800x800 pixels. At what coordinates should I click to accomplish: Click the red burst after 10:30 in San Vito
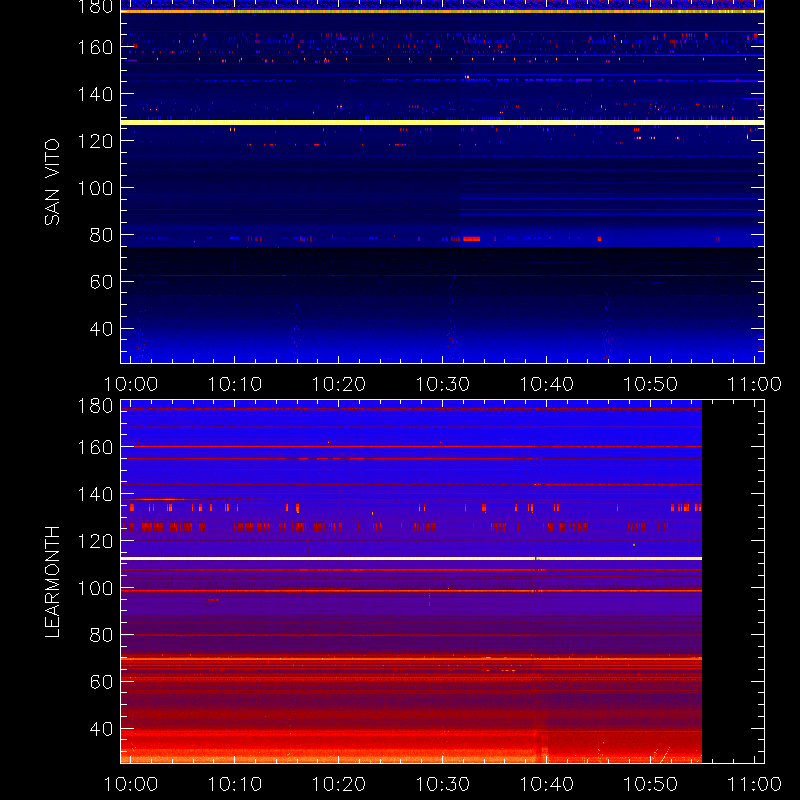(x=471, y=239)
